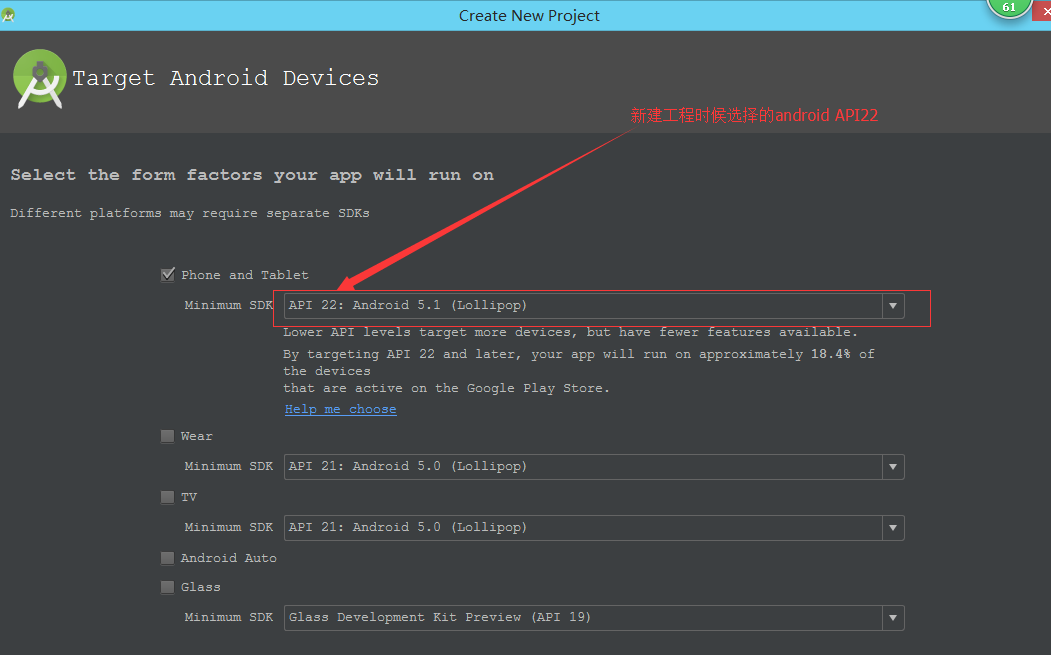This screenshot has width=1051, height=655.
Task: Close the Create New Project window
Action: pos(1043,12)
